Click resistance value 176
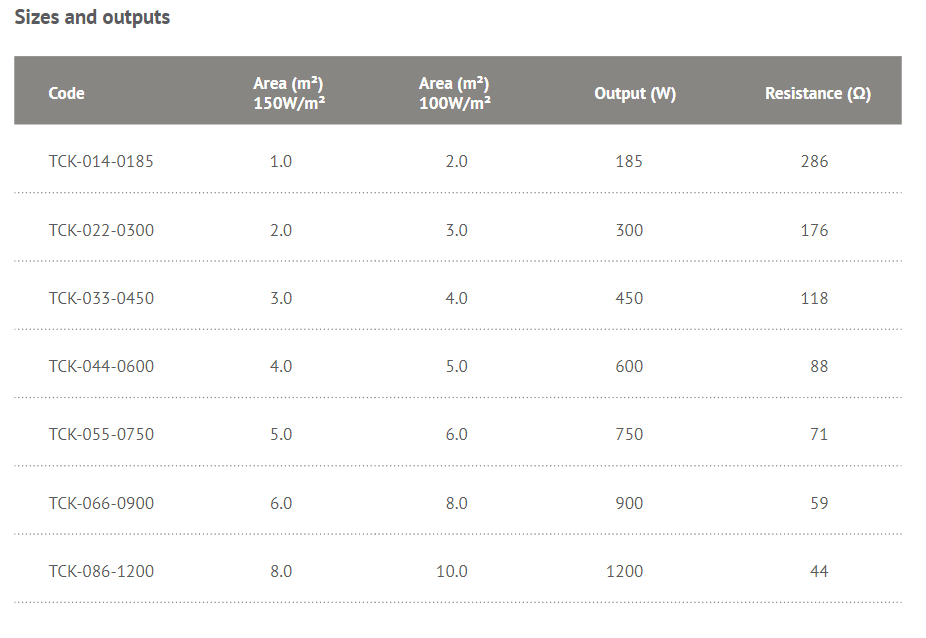 tap(814, 230)
